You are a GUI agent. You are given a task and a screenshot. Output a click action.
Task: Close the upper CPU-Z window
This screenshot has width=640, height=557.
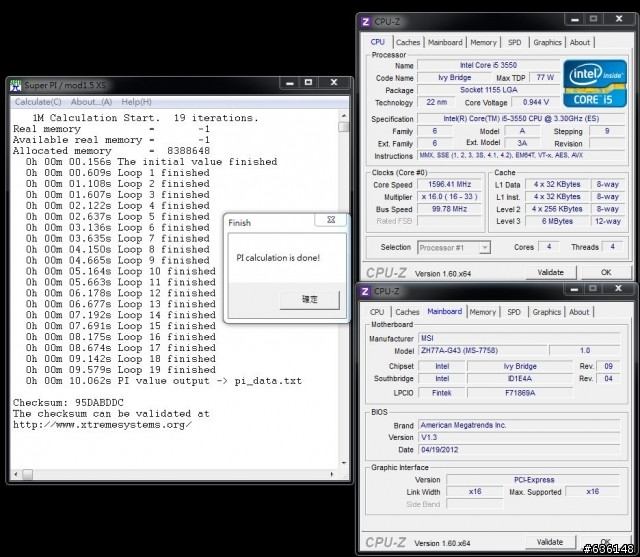pyautogui.click(x=619, y=19)
